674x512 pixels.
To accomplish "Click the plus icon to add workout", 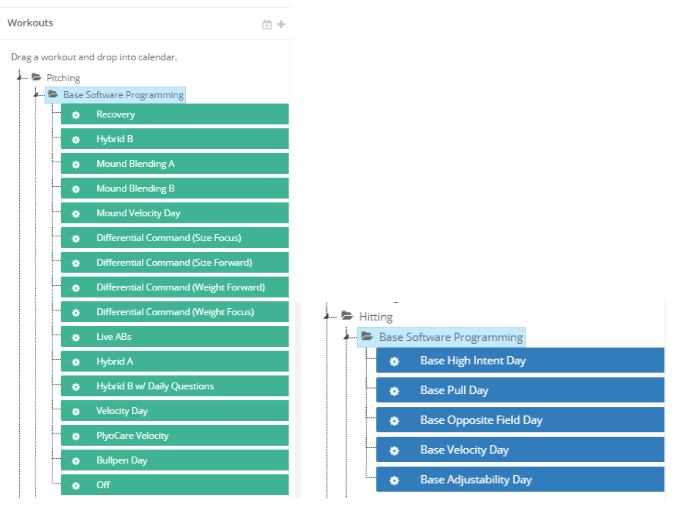I will [x=281, y=24].
